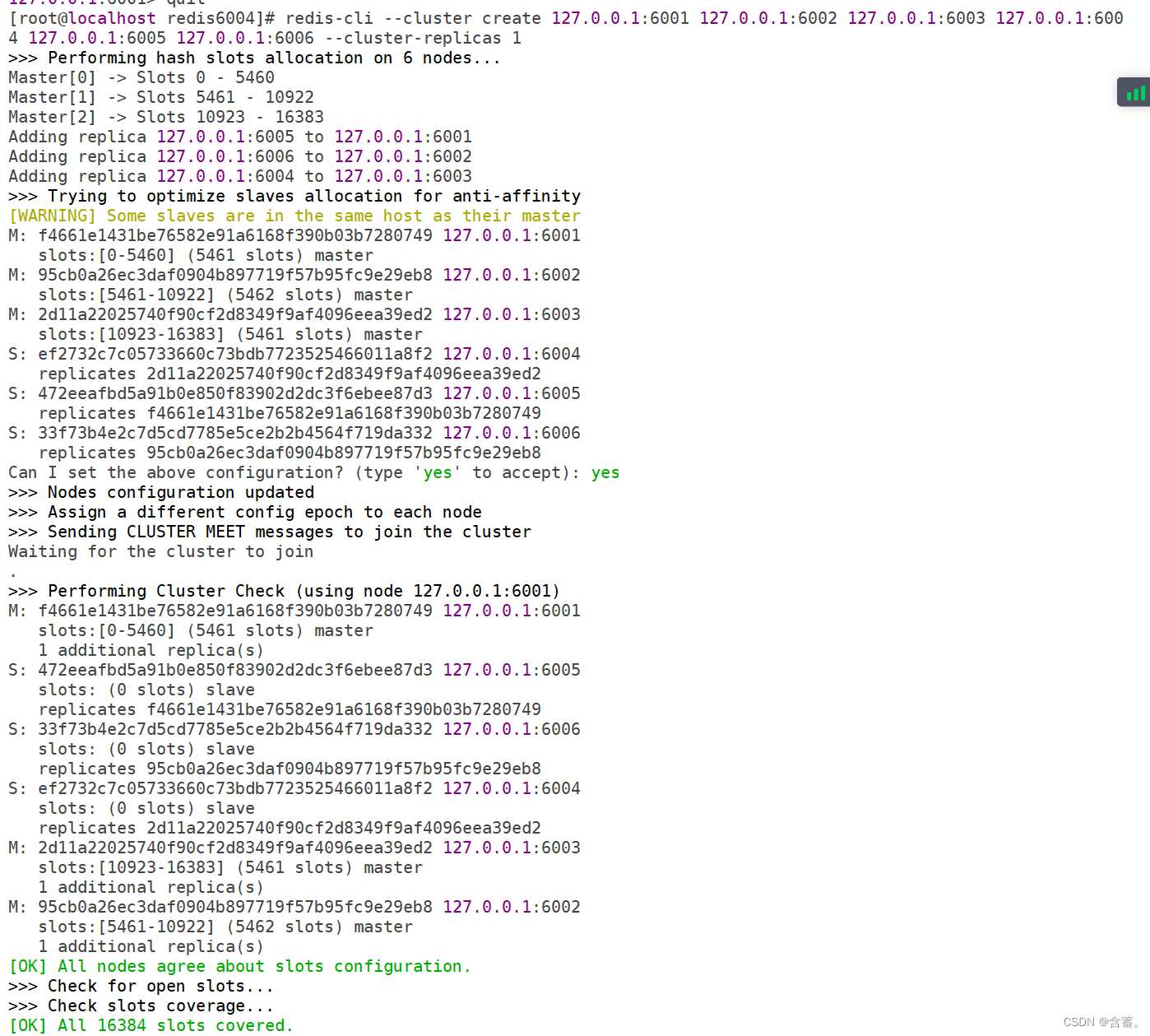Click the 'Trying to optimize slaves allocation for anti-affinity' line
The image size is (1150, 1036).
[294, 196]
